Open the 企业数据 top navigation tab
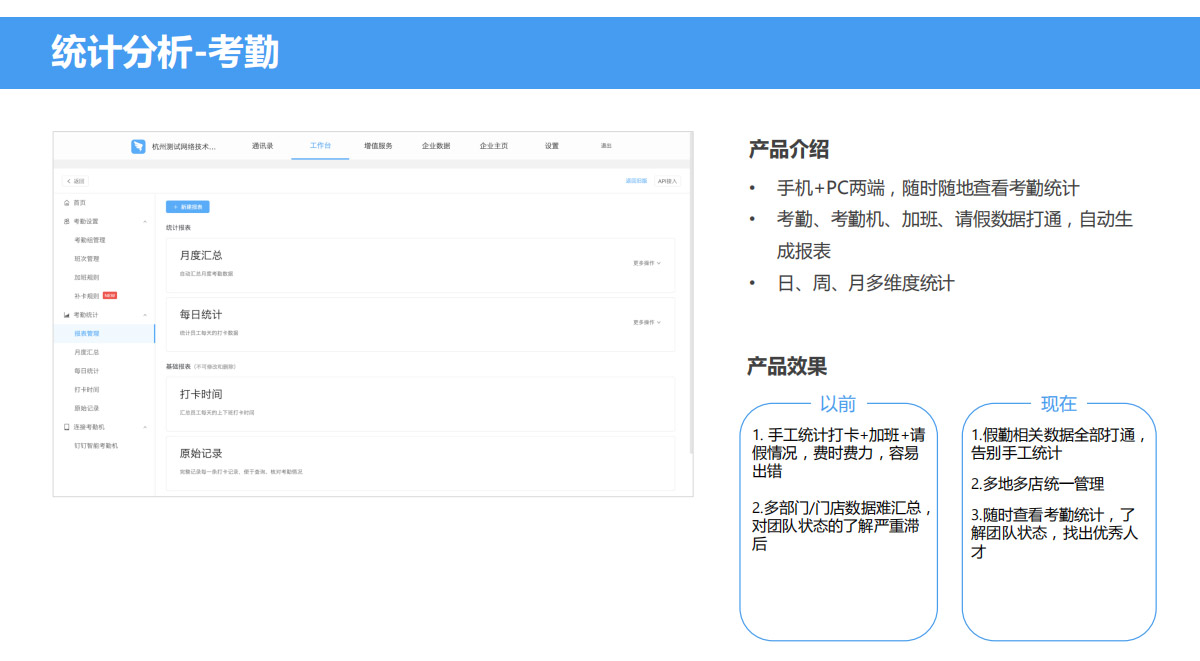The height and width of the screenshot is (661, 1200). 436,146
